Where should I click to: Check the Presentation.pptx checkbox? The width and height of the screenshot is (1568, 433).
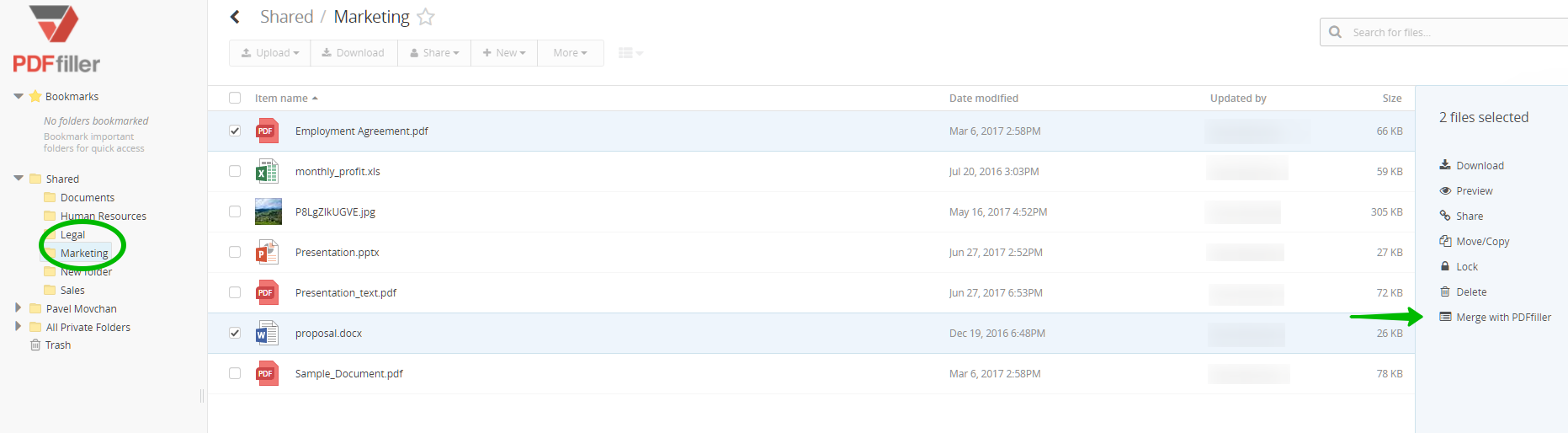point(235,252)
